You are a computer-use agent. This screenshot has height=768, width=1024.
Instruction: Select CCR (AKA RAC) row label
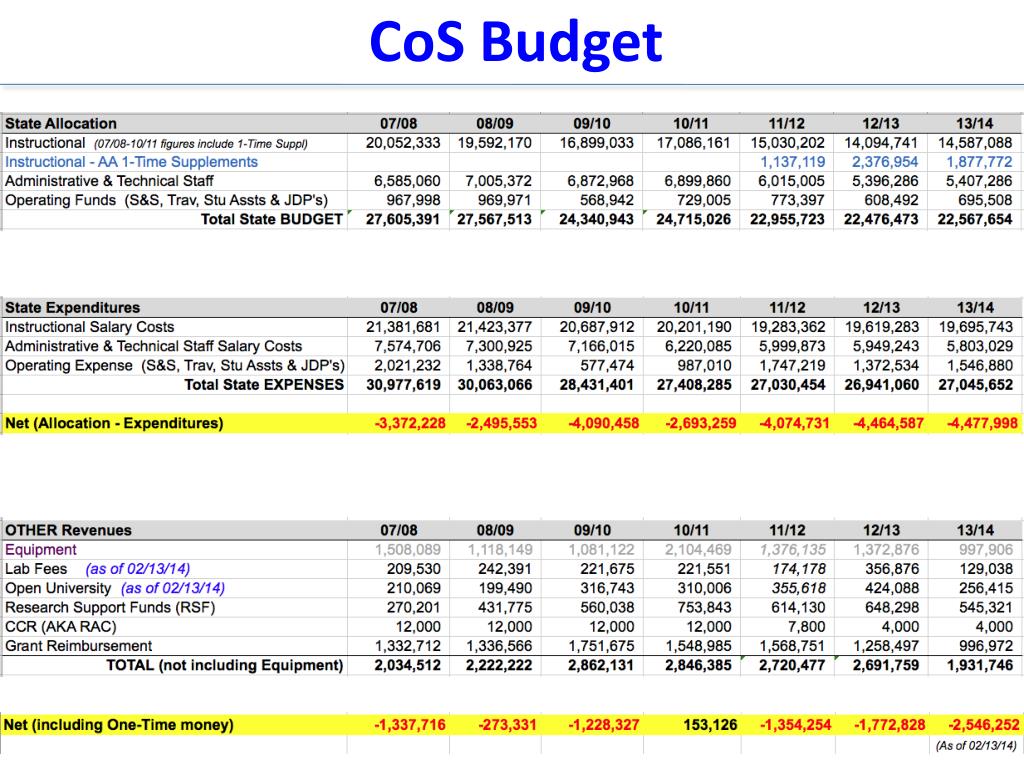pos(61,627)
